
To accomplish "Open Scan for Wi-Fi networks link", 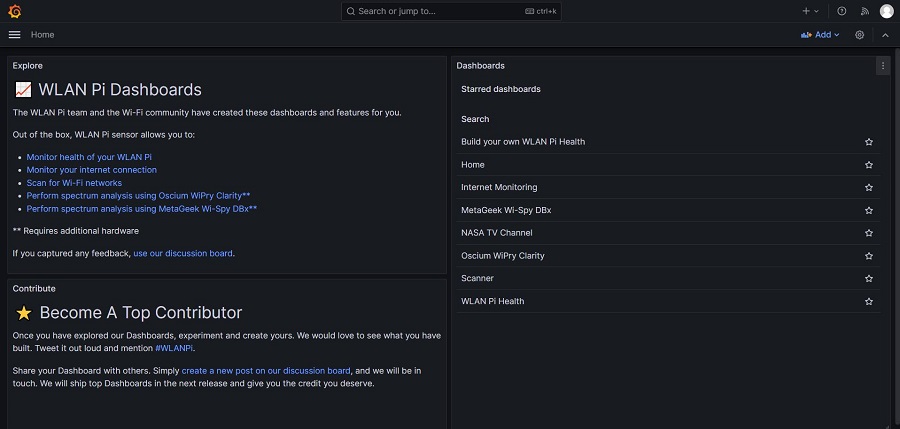I will point(74,183).
